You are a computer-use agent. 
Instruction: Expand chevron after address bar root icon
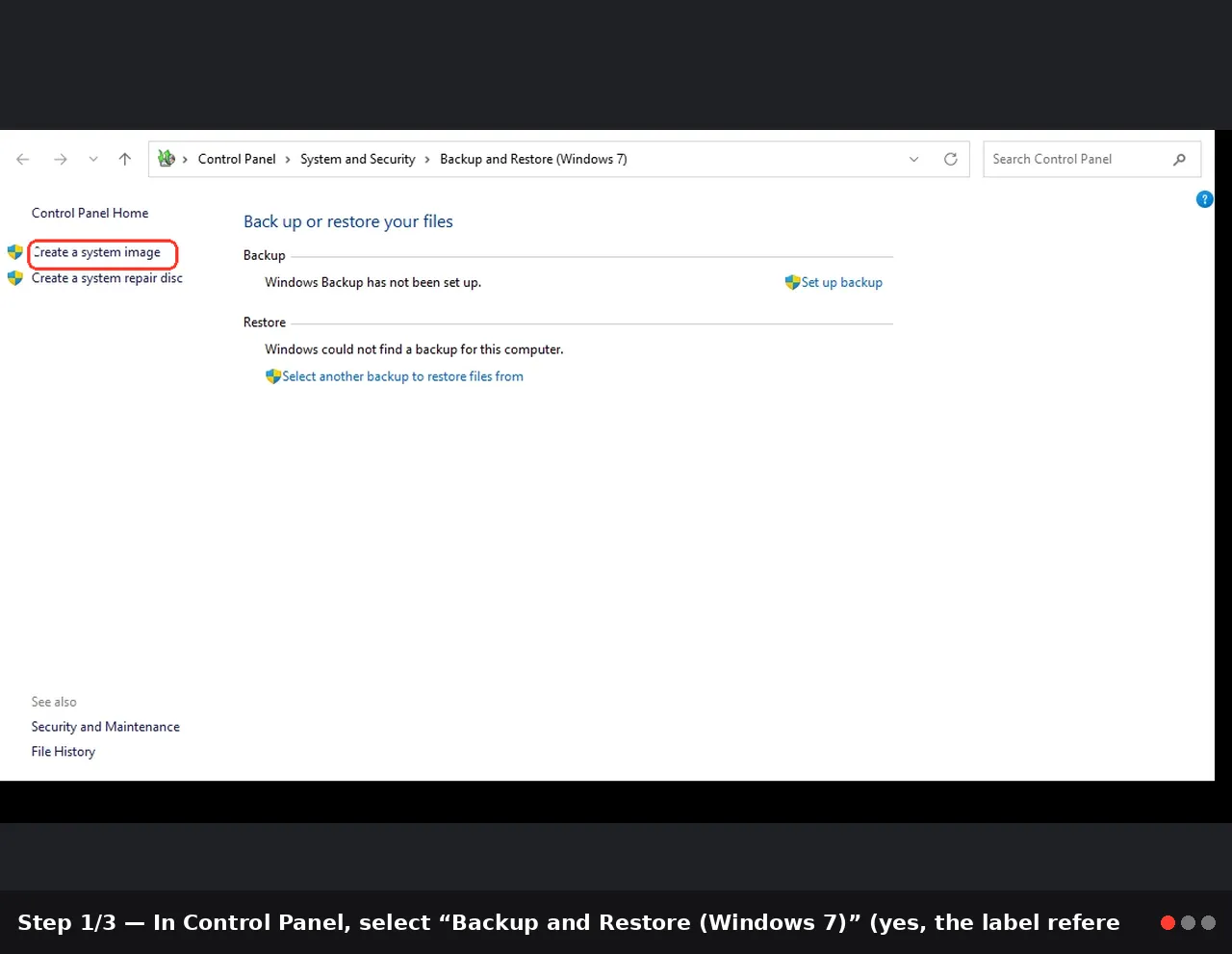coord(185,160)
